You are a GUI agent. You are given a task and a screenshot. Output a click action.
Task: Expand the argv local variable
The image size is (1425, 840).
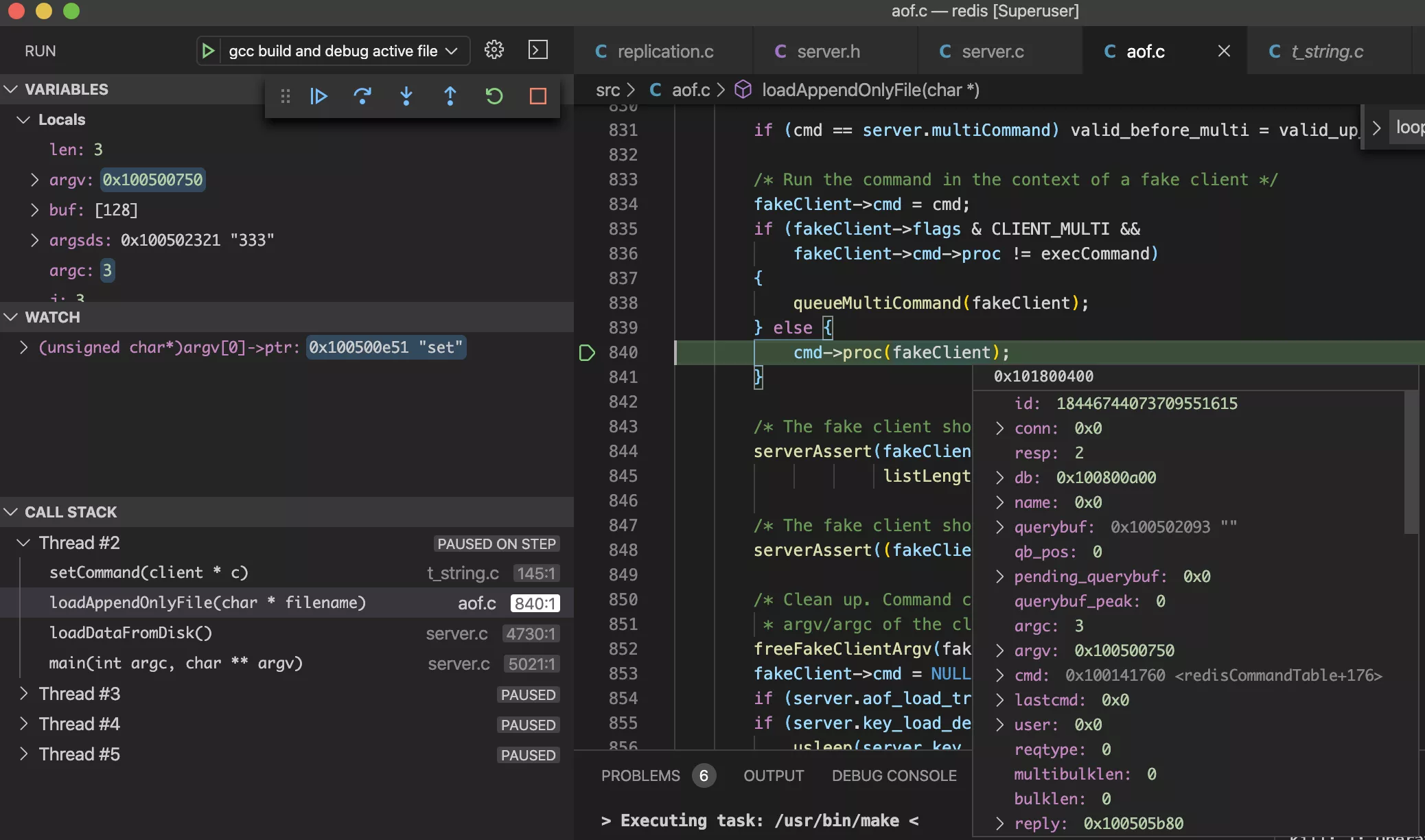point(34,180)
